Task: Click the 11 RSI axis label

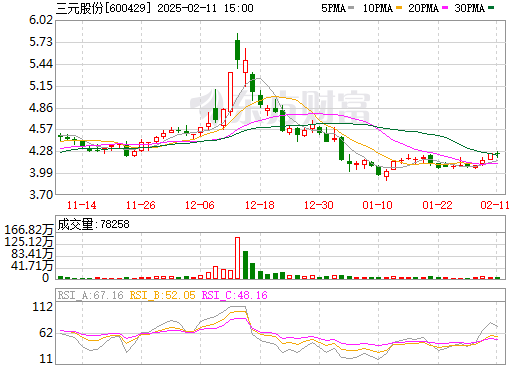Action: tap(46, 359)
